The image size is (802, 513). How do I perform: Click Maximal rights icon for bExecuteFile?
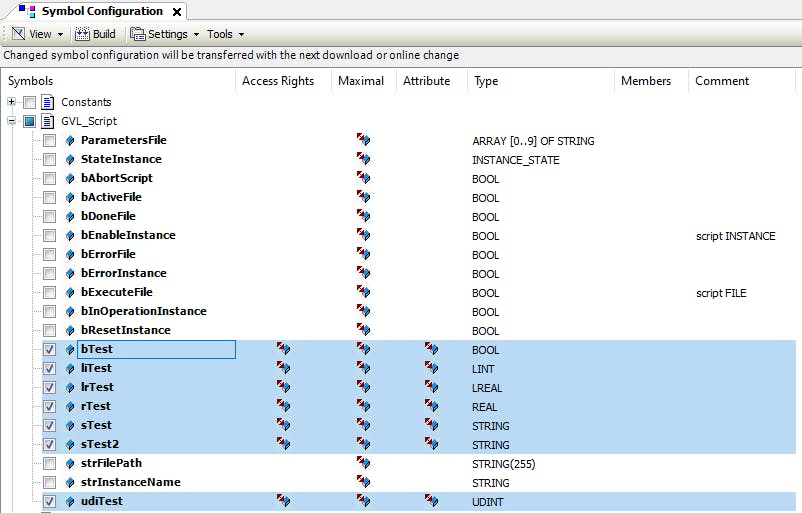[363, 291]
